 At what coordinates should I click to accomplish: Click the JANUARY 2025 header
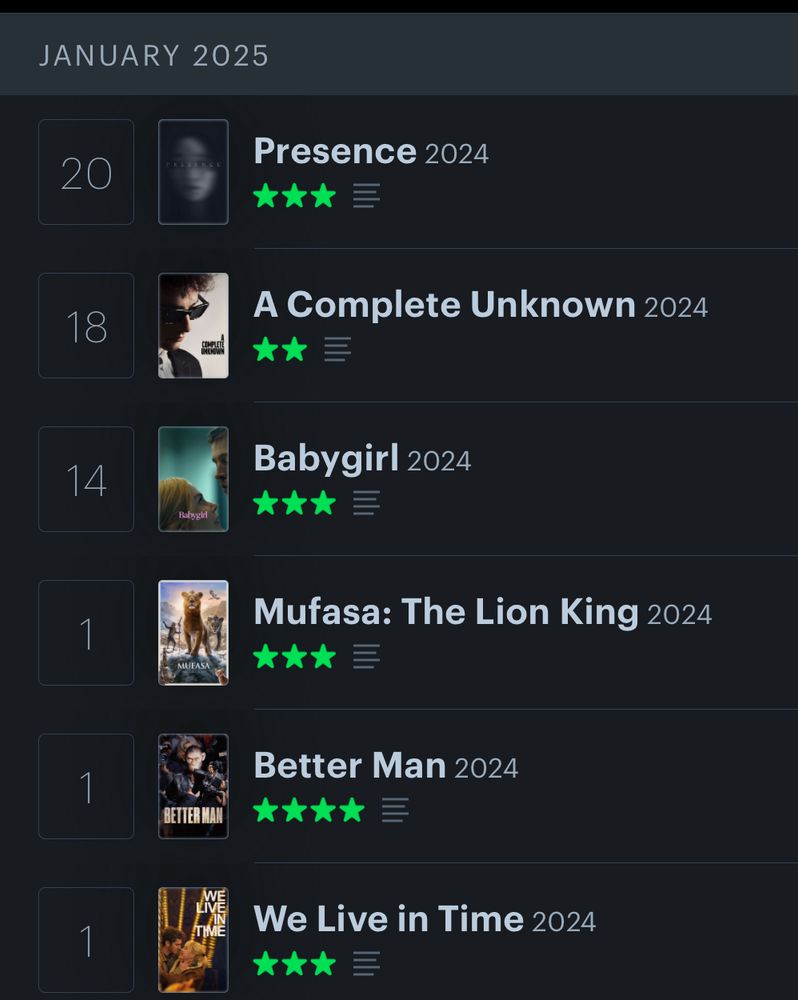point(152,56)
